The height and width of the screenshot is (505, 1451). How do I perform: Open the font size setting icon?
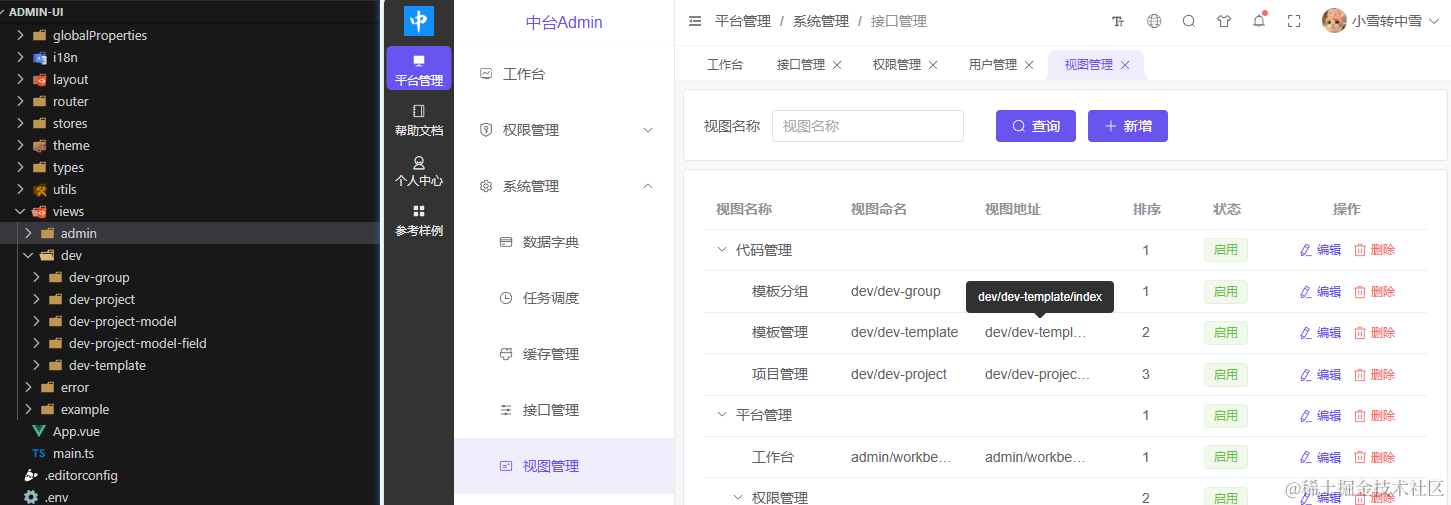coord(1118,21)
